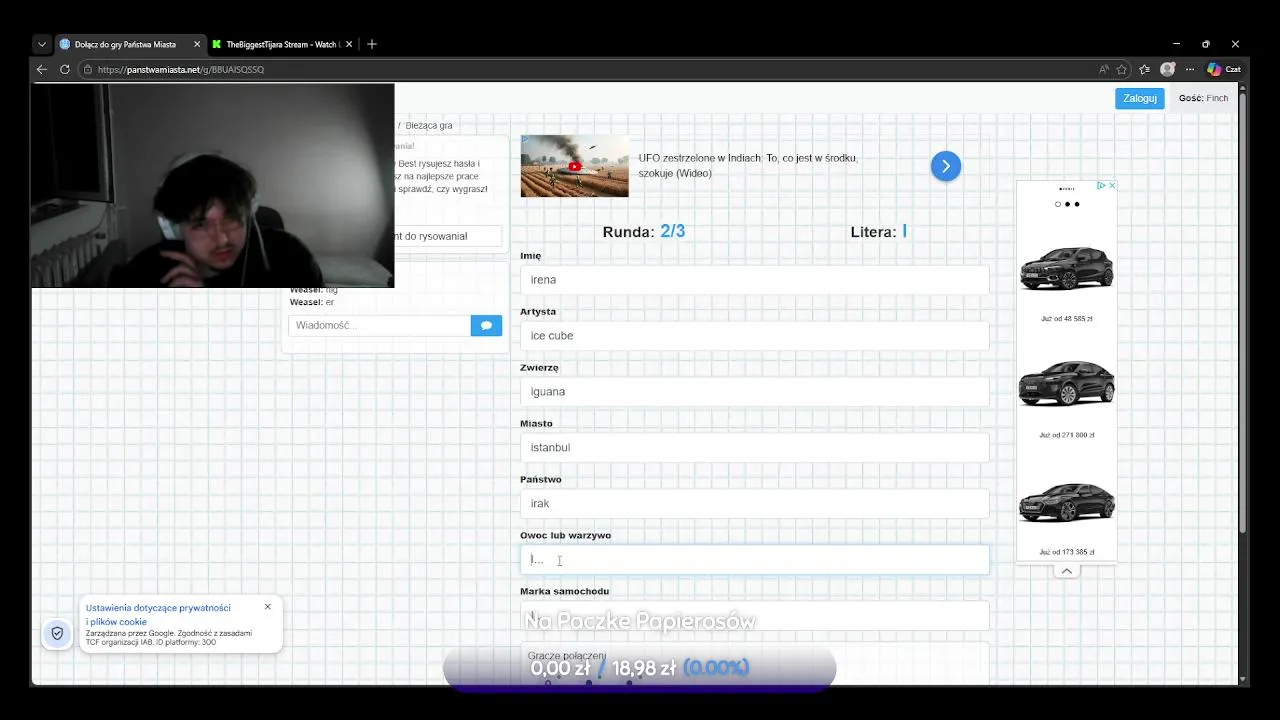Send the chat message with the speech bubble button
Screen dimensions: 1280x720
click(486, 325)
